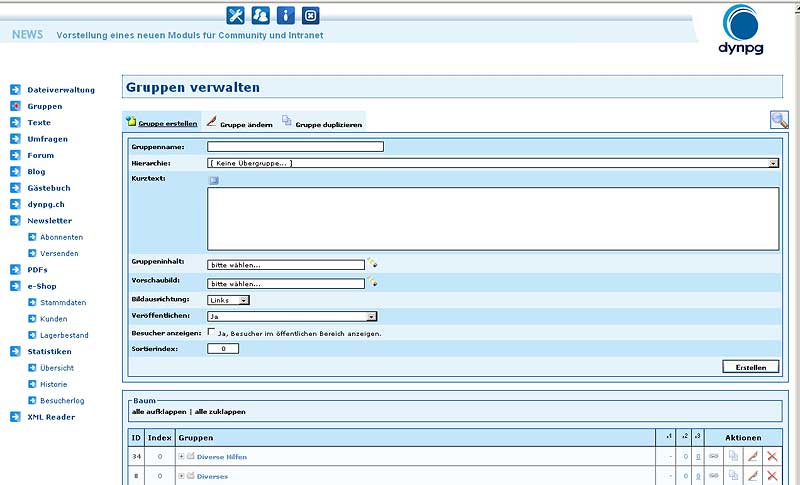Open the Veröffentlichen dropdown

point(292,316)
